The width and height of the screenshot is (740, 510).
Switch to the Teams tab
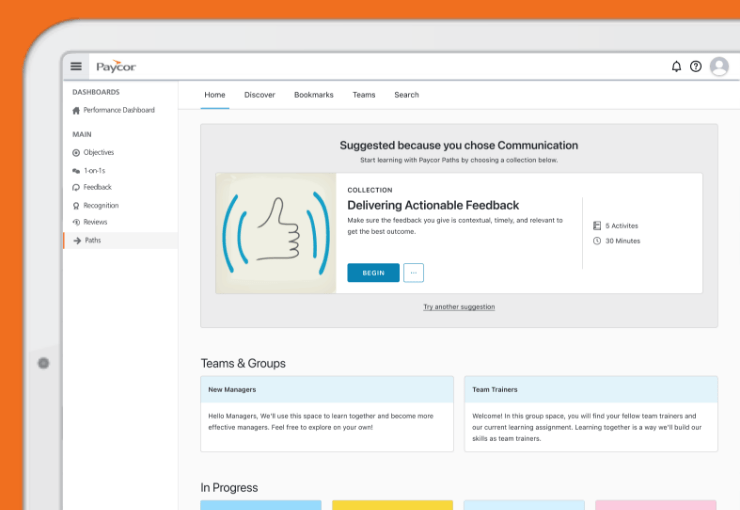(x=364, y=95)
